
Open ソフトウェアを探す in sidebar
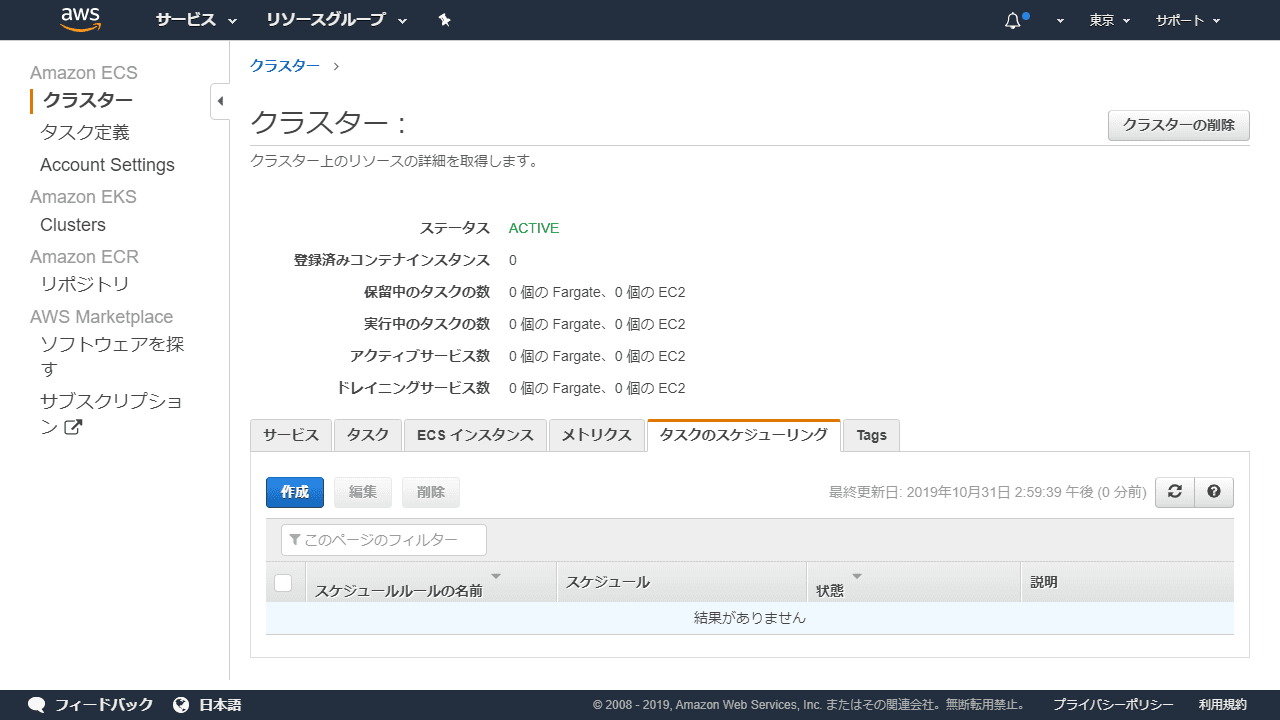(x=112, y=357)
